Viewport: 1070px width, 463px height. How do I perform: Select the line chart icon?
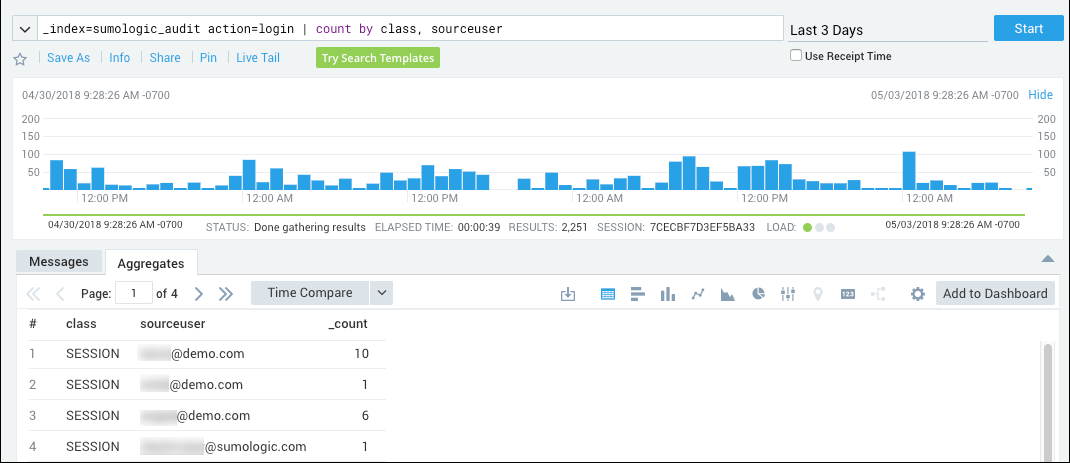tap(698, 294)
